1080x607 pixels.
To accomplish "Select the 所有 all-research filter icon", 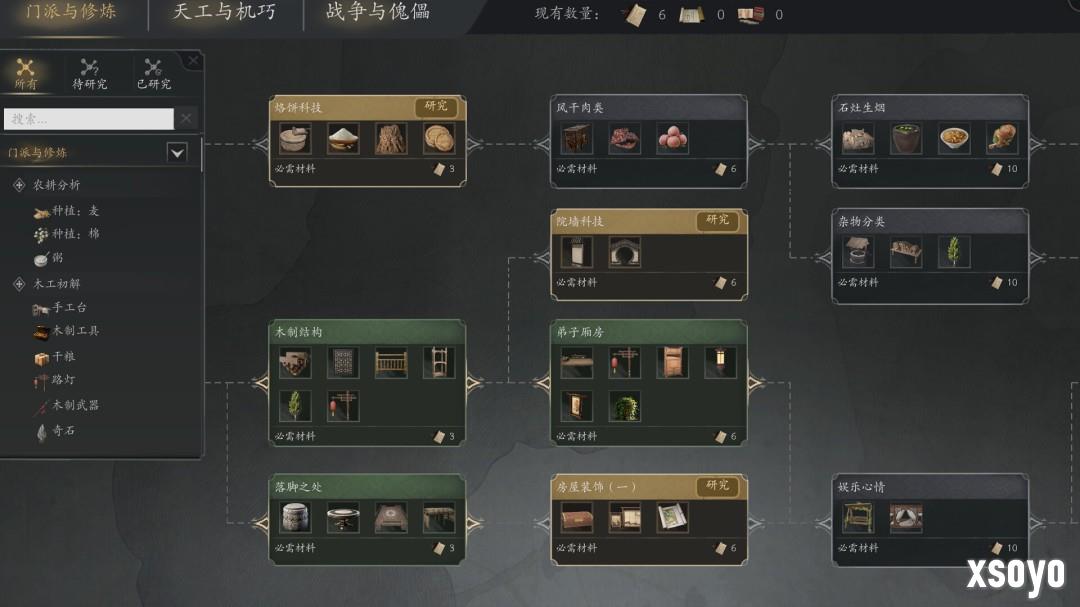I will pos(25,74).
